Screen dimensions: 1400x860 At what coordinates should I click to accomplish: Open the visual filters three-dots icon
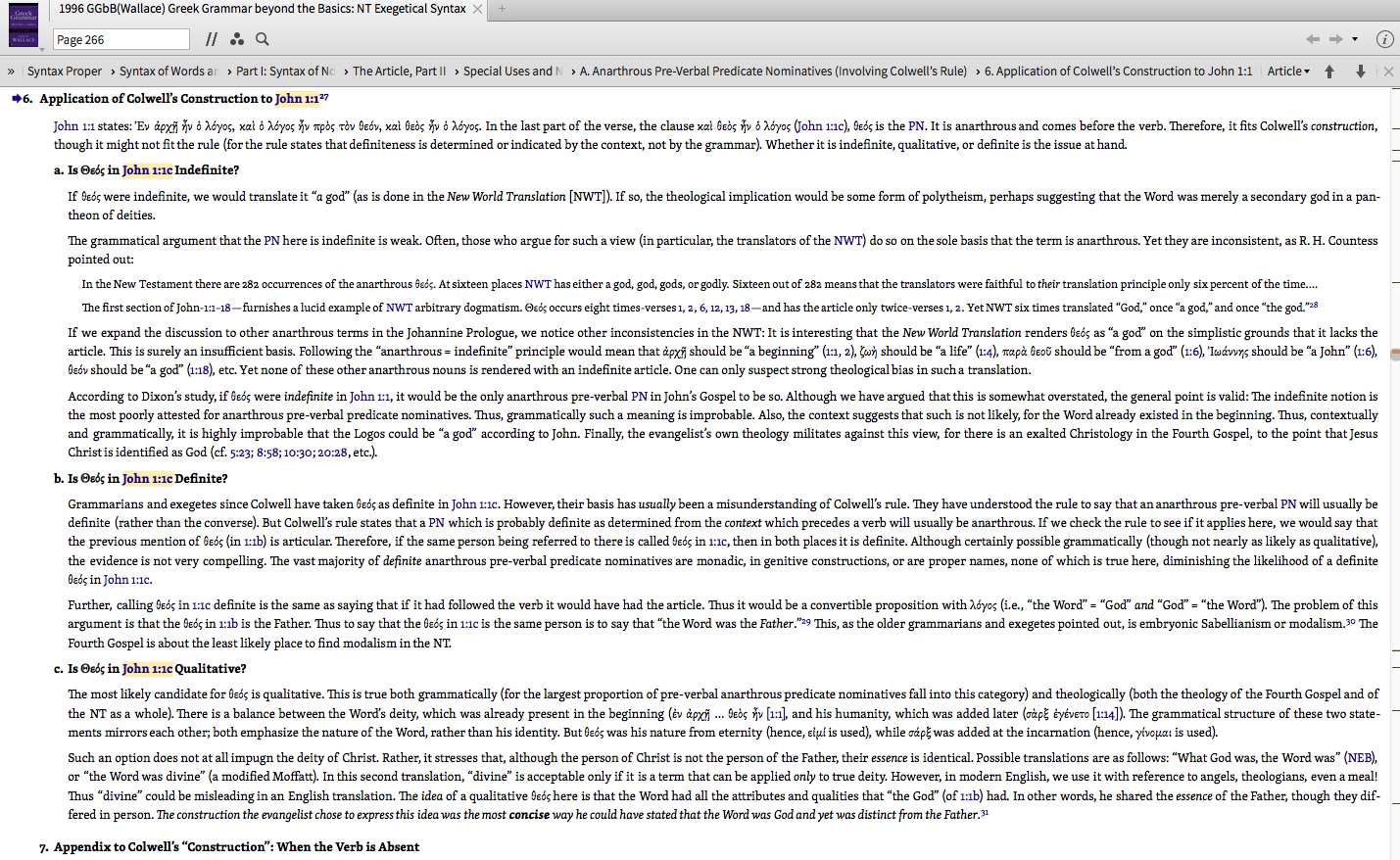[236, 39]
